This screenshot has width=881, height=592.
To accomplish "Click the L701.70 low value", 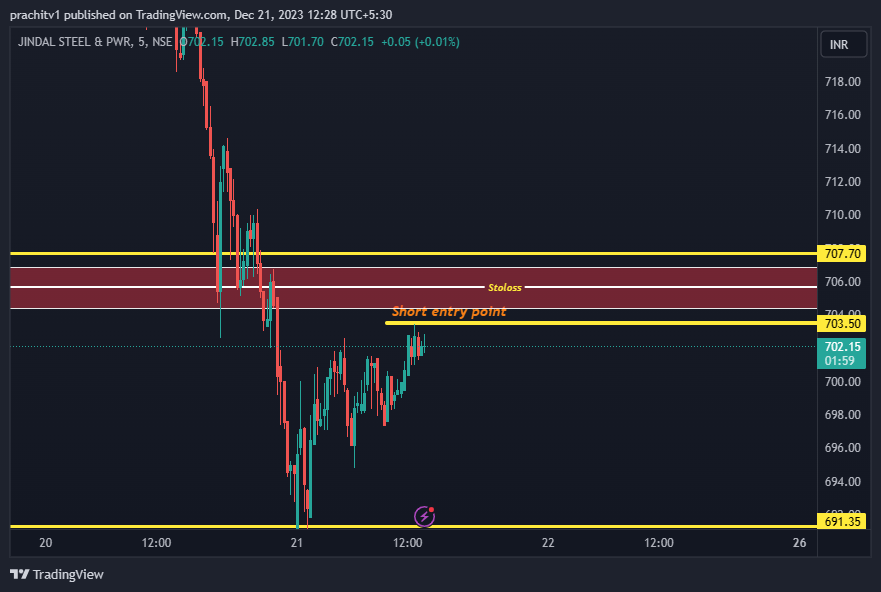I will 302,42.
